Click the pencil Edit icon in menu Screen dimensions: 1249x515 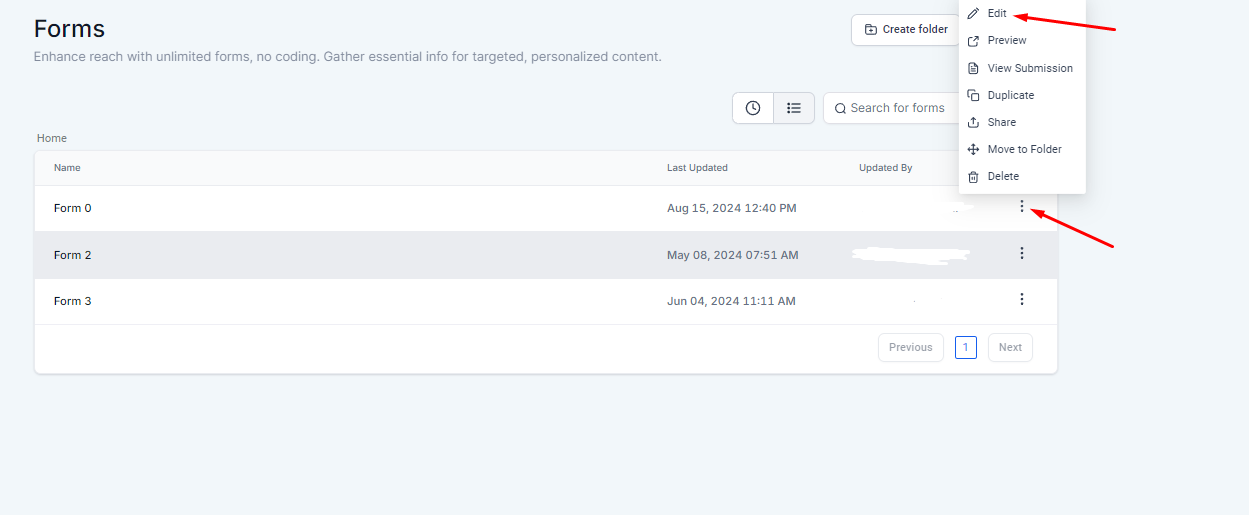(973, 14)
